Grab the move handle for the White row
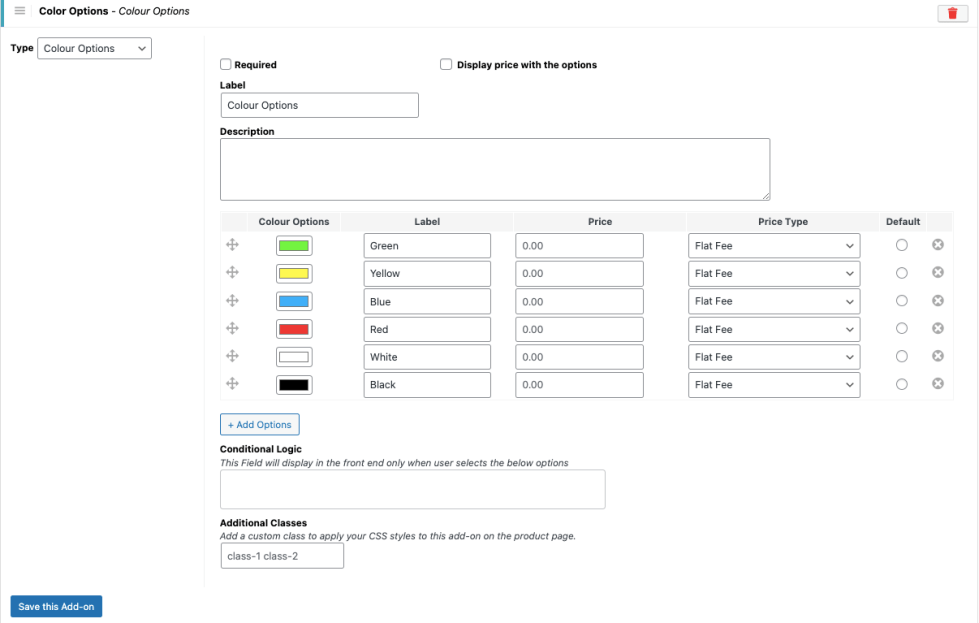The width and height of the screenshot is (979, 623). 232,356
